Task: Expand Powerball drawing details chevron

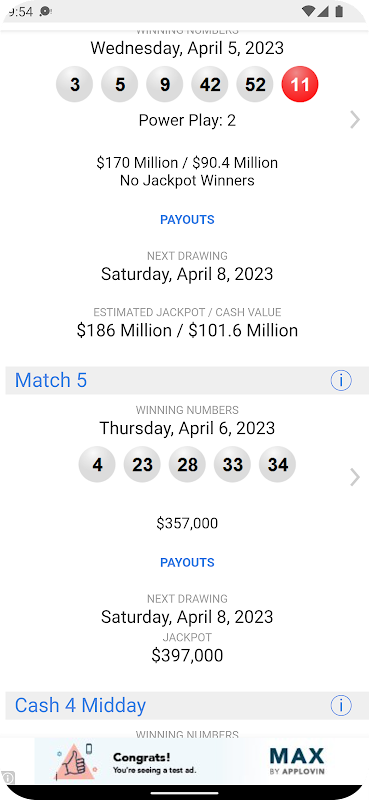Action: point(355,120)
